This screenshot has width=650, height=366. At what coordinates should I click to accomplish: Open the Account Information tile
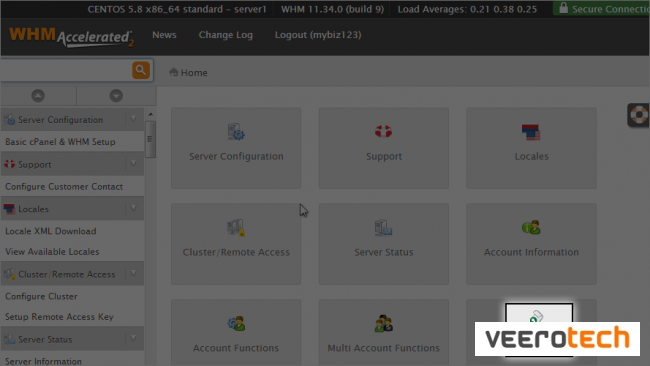coord(531,244)
